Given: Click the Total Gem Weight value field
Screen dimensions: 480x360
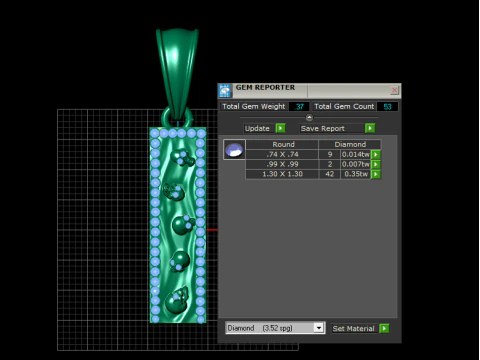Looking at the screenshot, I should coord(299,107).
